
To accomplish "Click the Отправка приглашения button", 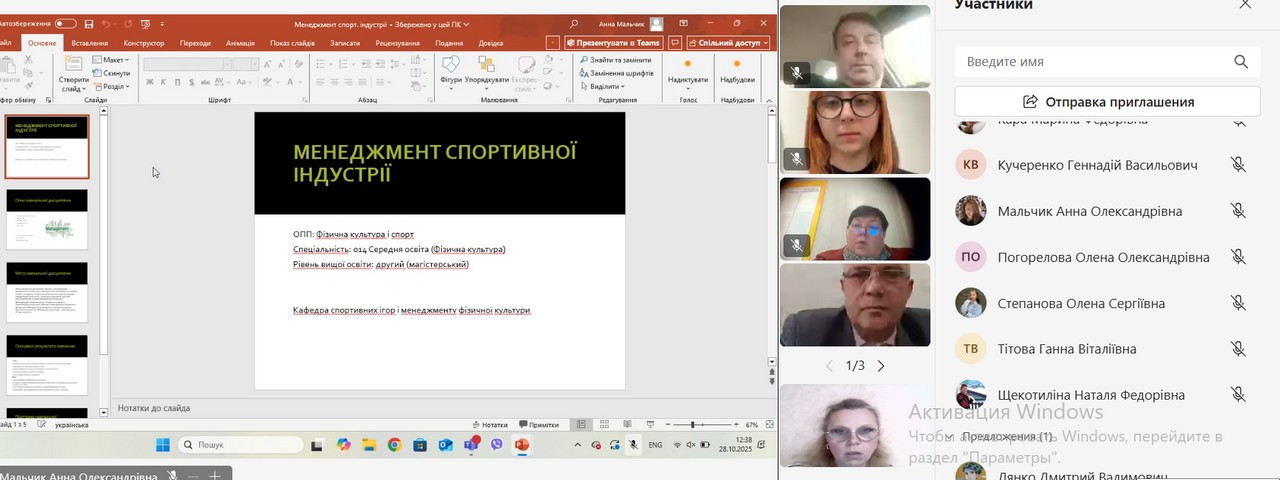I will coord(1109,101).
